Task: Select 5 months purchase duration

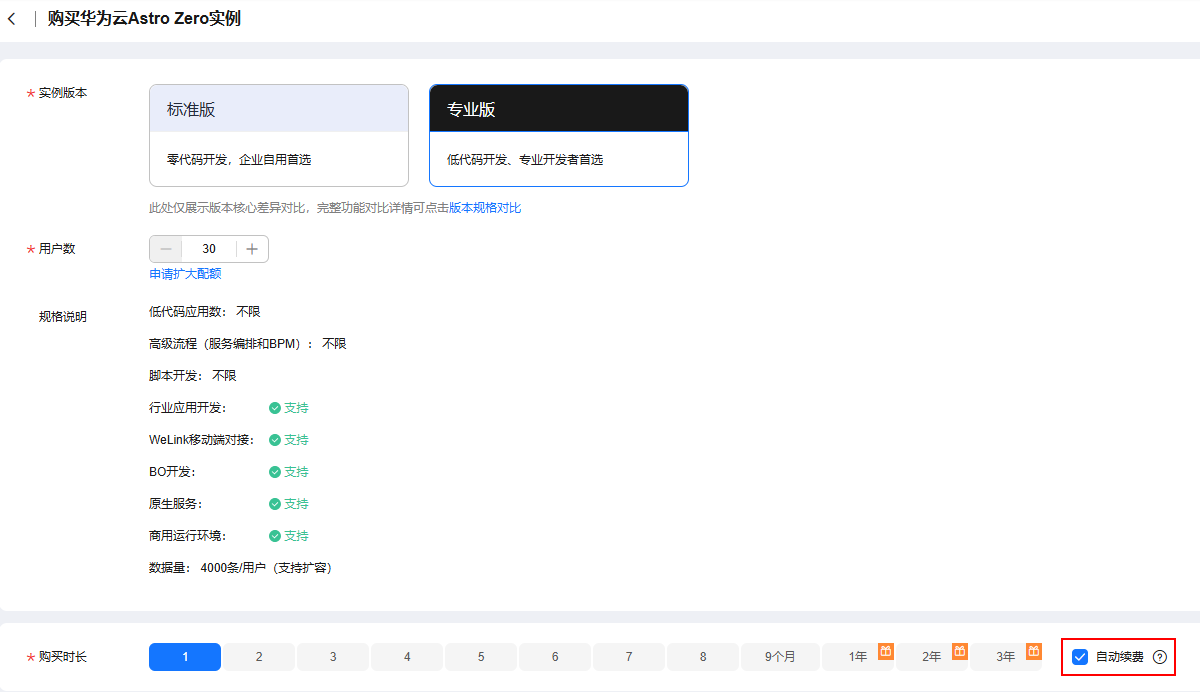Action: click(481, 657)
